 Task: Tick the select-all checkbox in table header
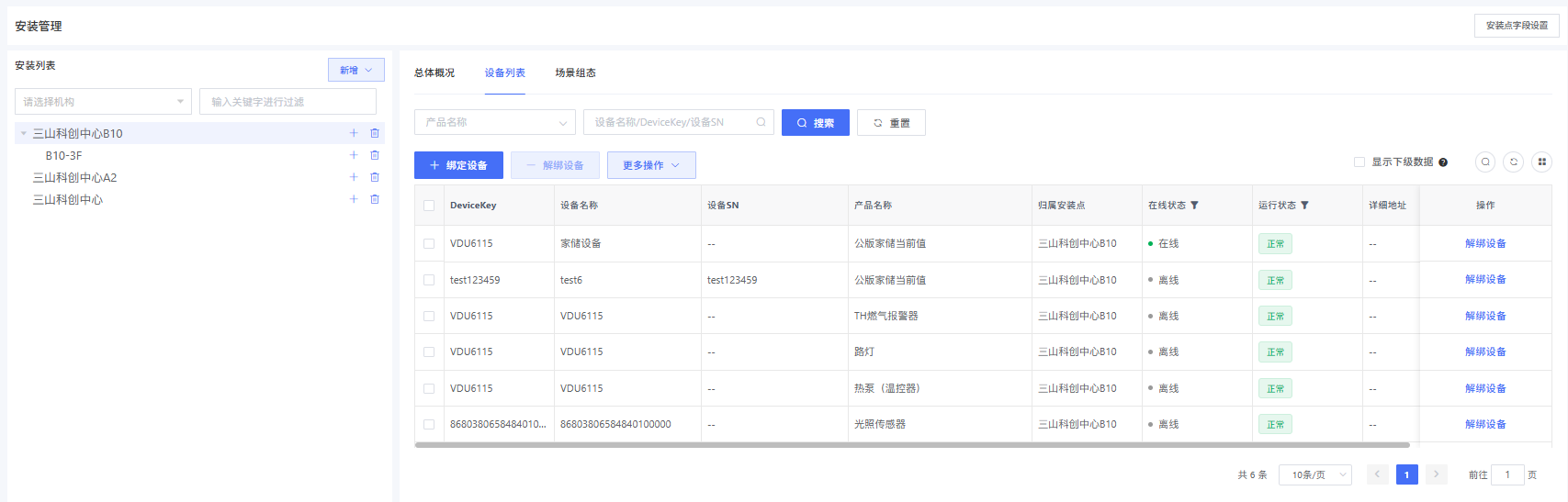[x=429, y=206]
